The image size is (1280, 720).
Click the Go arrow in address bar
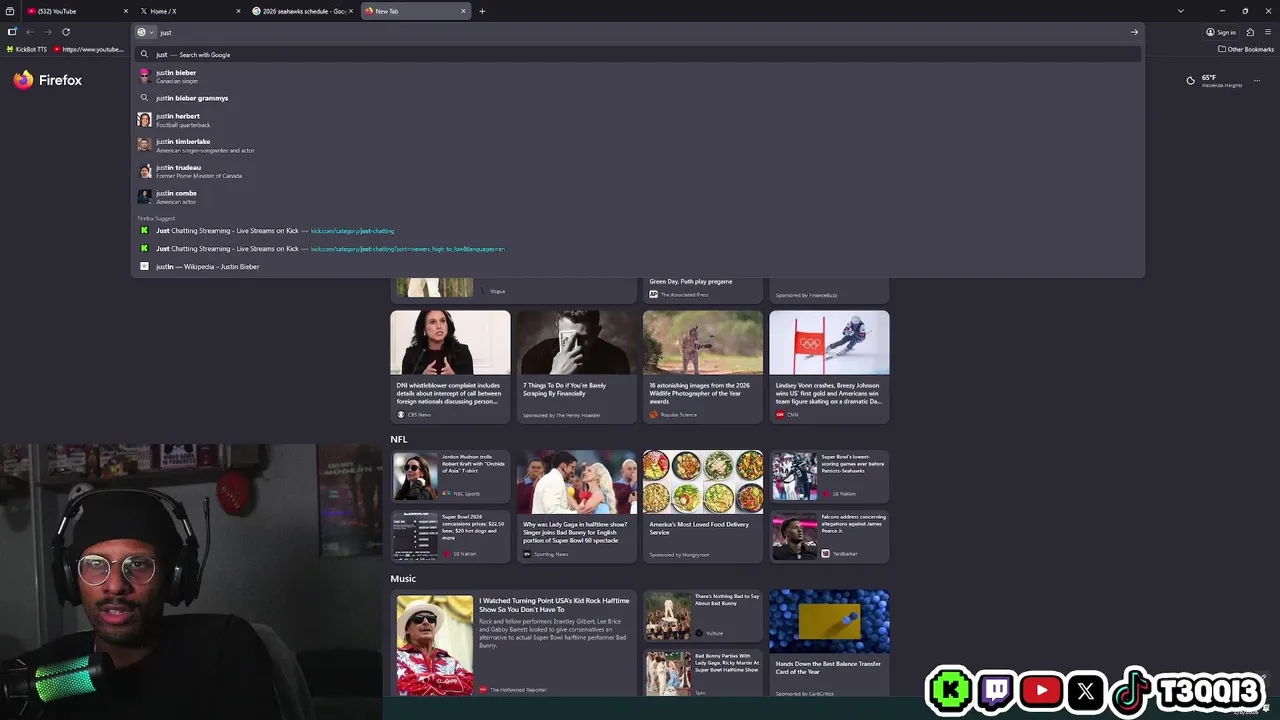click(1134, 32)
